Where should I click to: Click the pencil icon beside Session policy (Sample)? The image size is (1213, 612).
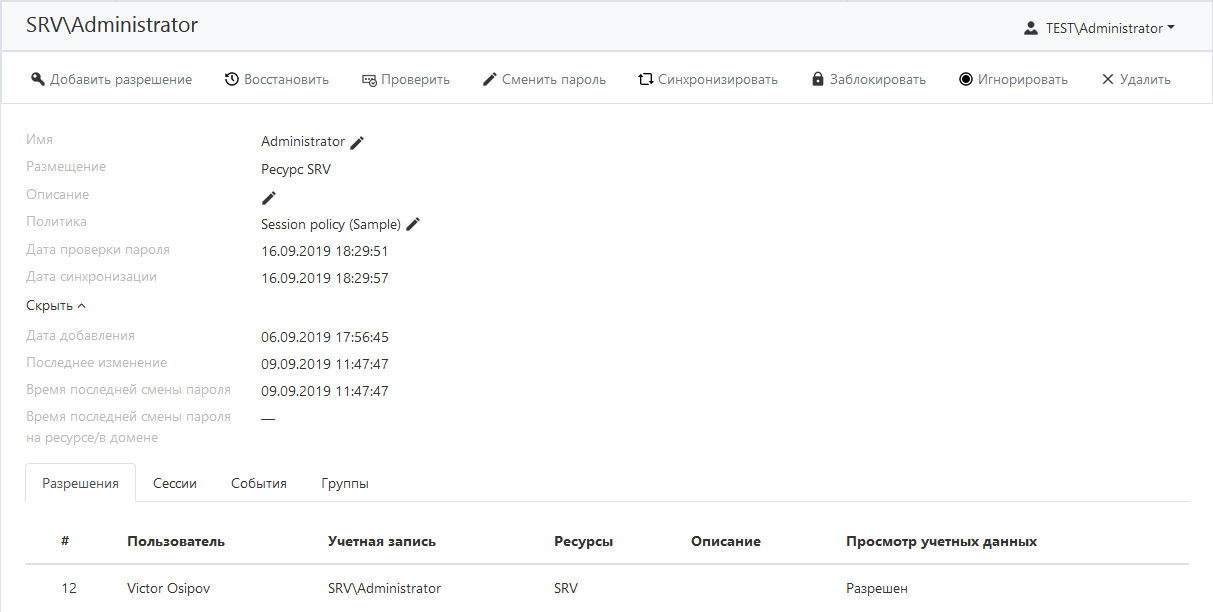413,224
